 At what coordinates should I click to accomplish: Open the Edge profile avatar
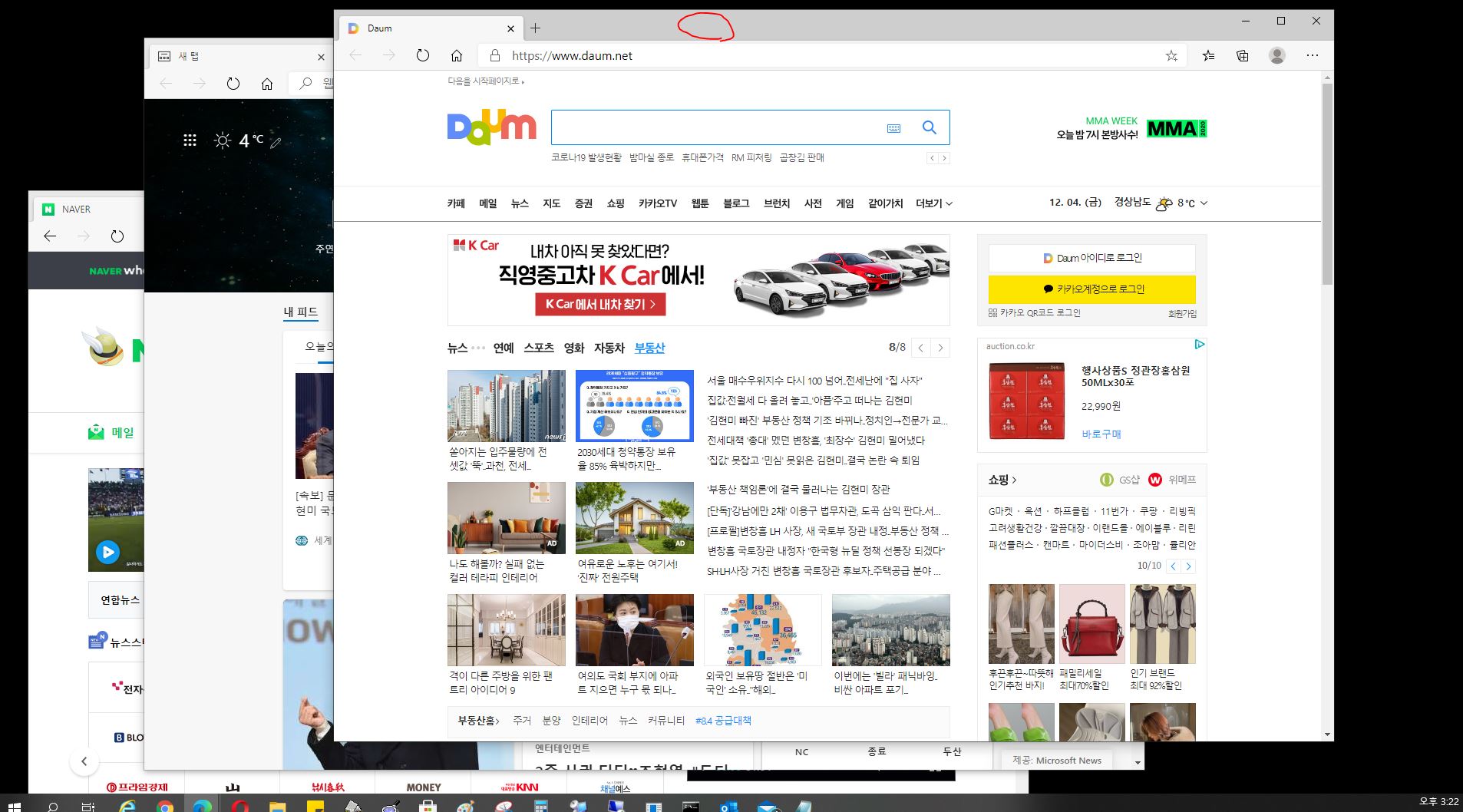(x=1277, y=55)
